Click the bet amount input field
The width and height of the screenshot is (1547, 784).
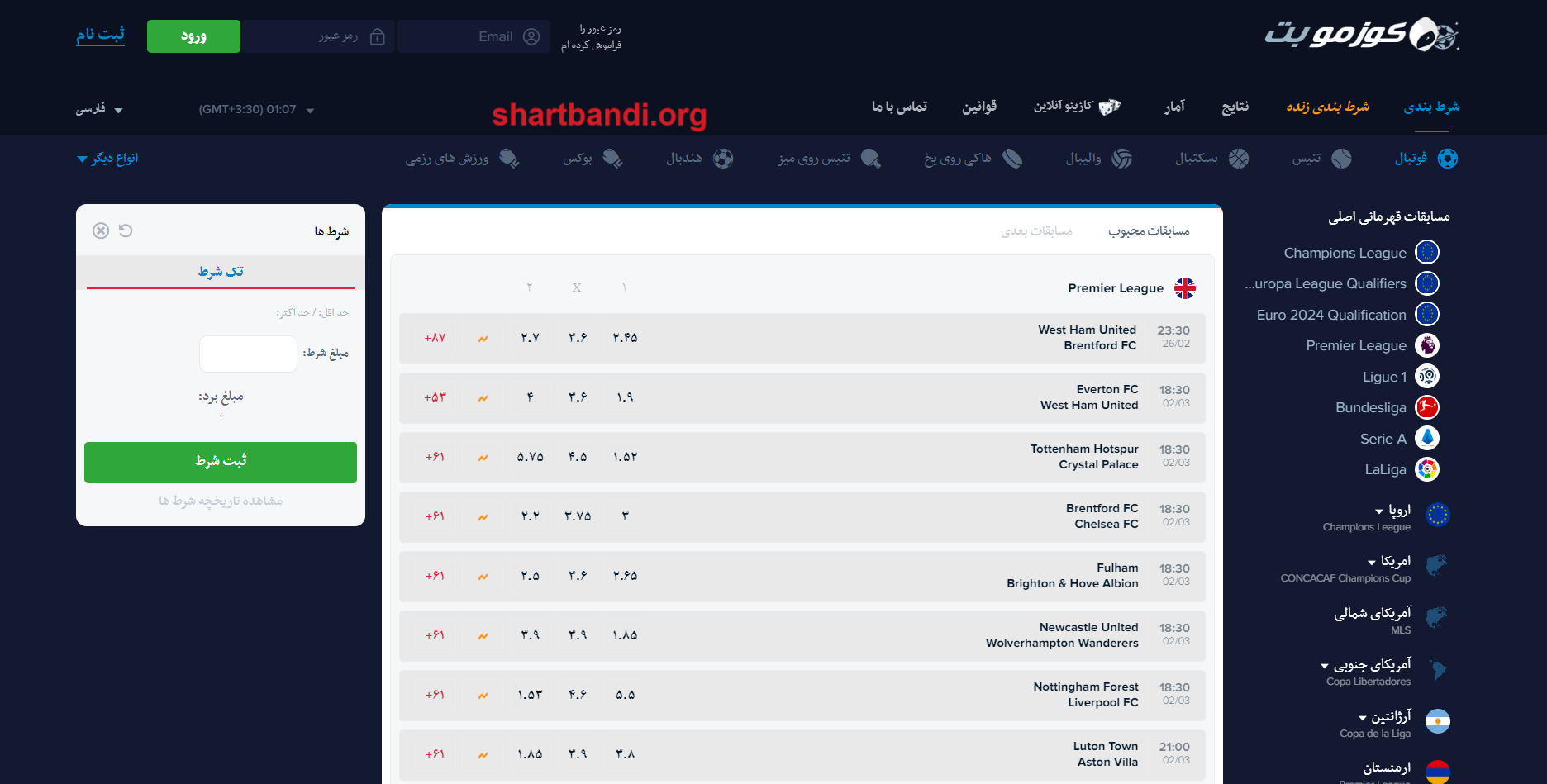(x=248, y=354)
